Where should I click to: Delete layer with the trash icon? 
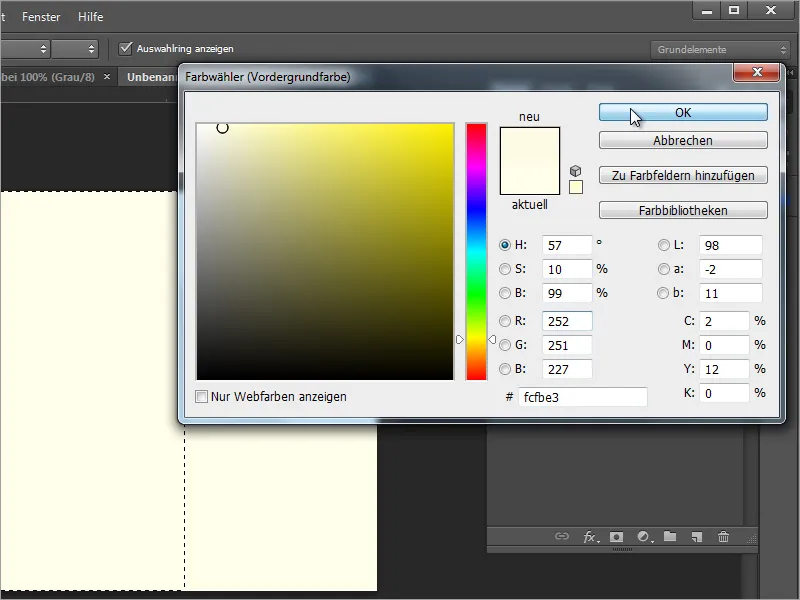723,537
